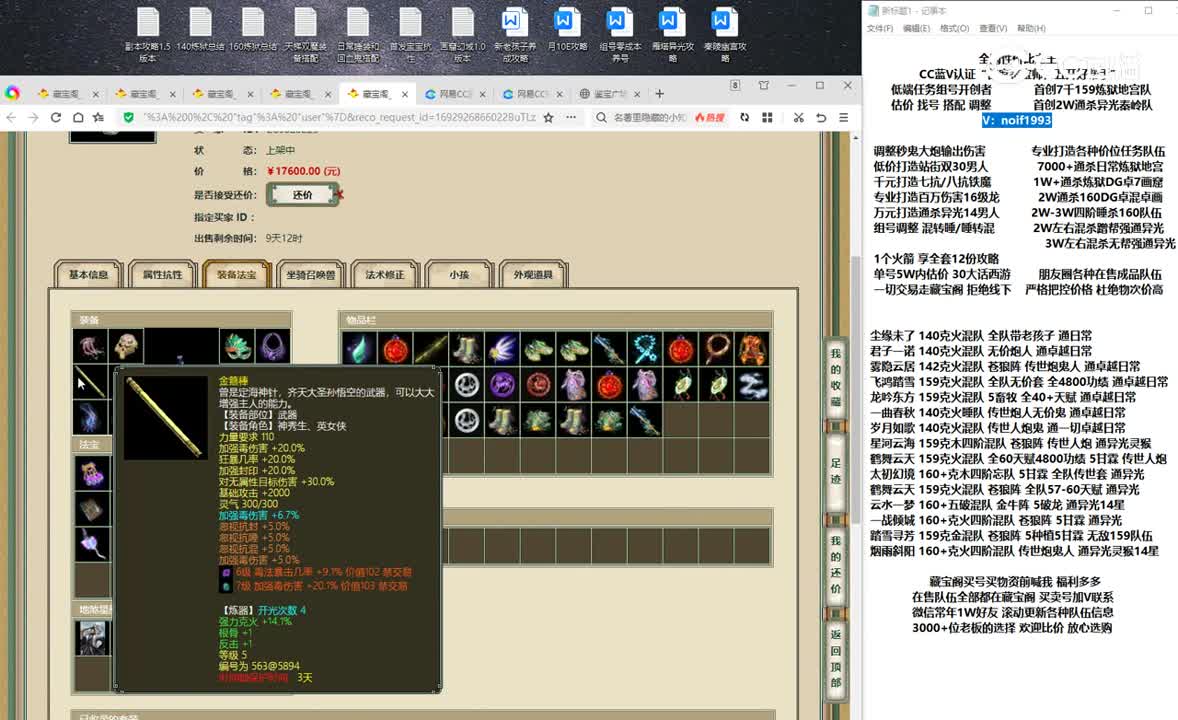Screen dimensions: 1178x720
Task: Open the browser skin shirt icon
Action: pyautogui.click(x=764, y=86)
